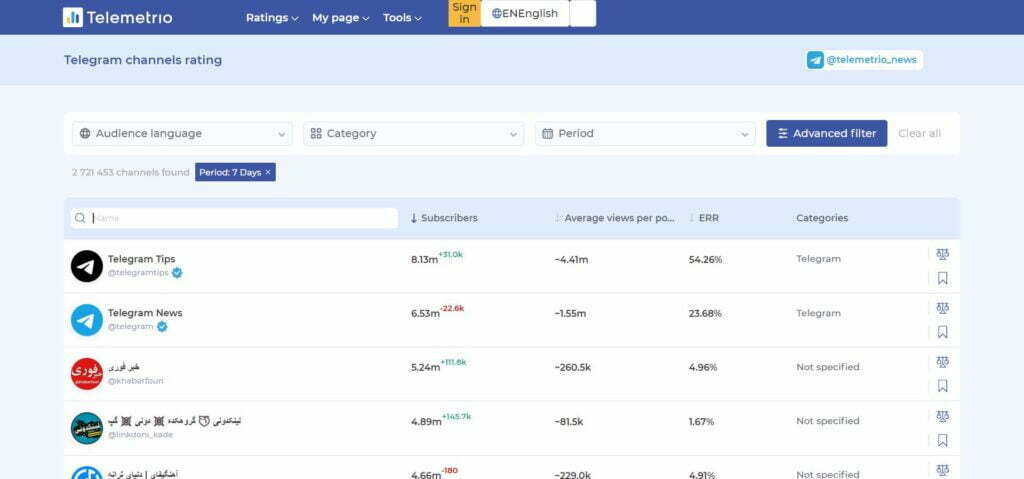Screen dimensions: 1024x479
Task: Open the Advanced filter
Action: click(x=826, y=133)
